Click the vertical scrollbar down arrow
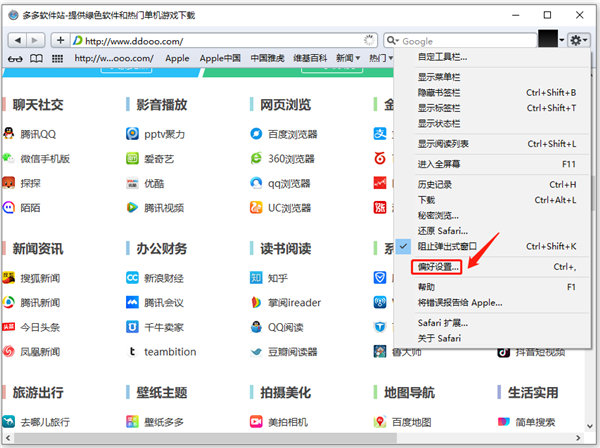This screenshot has width=600, height=448. pyautogui.click(x=590, y=426)
